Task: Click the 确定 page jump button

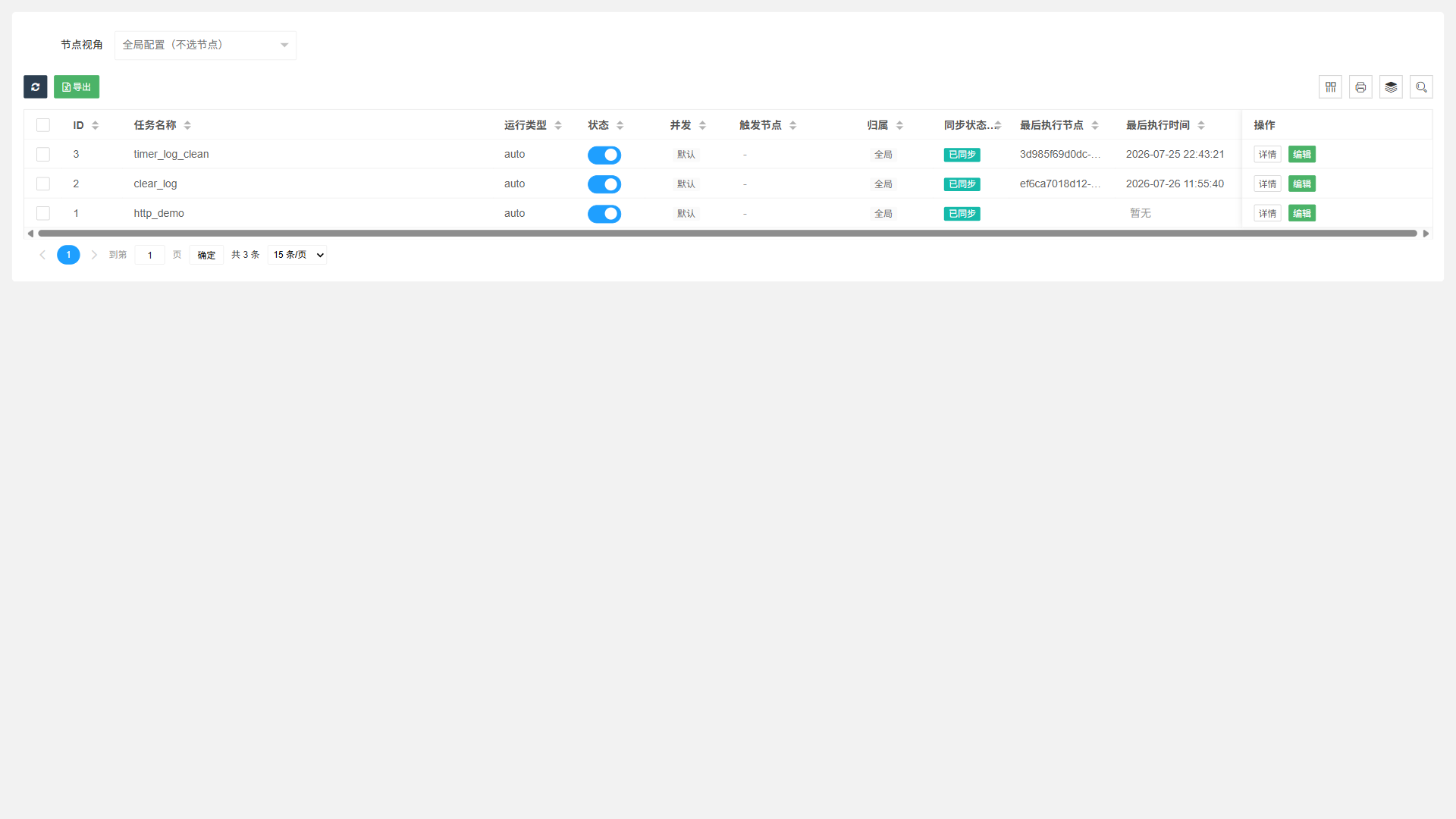Action: click(x=206, y=255)
